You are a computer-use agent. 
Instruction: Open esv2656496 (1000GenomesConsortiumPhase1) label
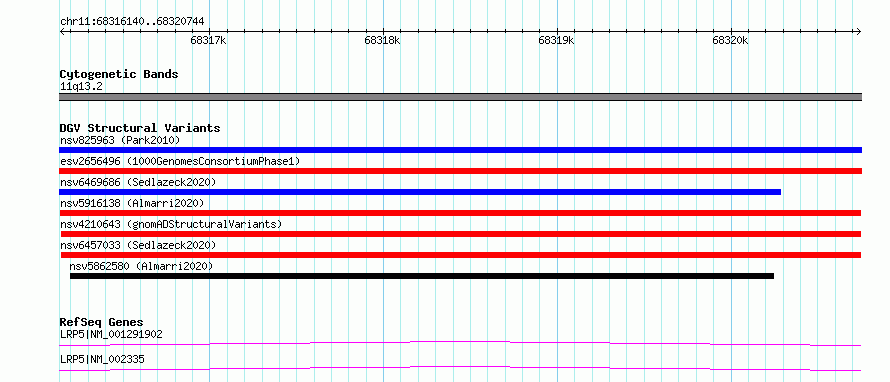point(180,161)
